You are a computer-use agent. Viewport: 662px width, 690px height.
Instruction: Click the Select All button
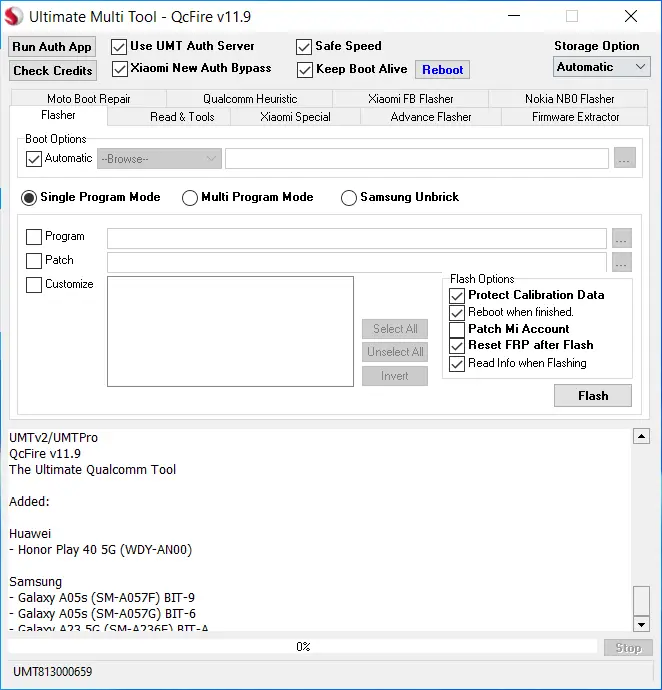coord(395,329)
